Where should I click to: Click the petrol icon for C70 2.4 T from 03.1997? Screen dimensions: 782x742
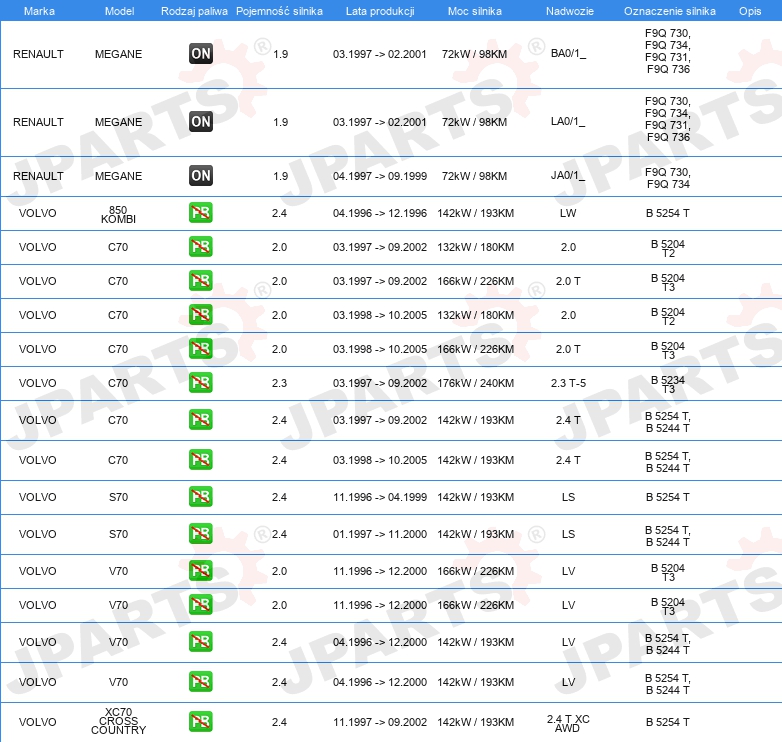tap(201, 419)
